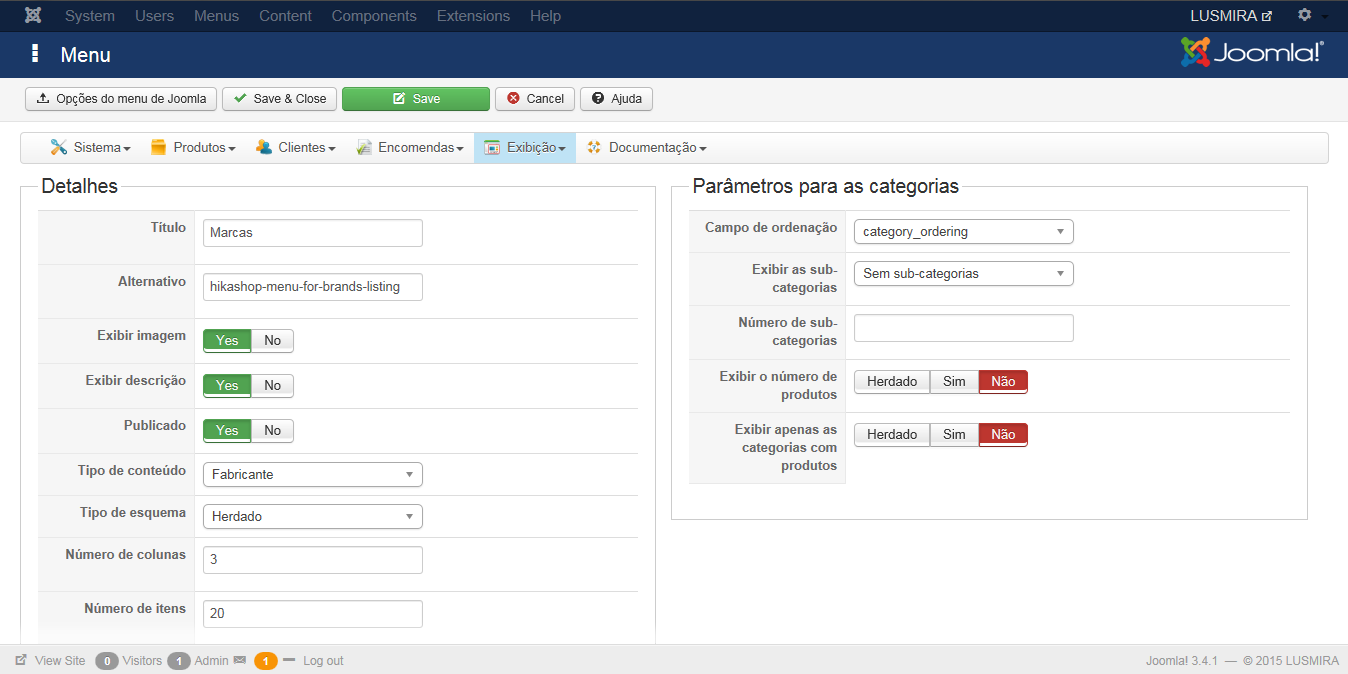Set Exibir imagem to Yes
Viewport: 1348px width, 674px height.
coord(227,341)
